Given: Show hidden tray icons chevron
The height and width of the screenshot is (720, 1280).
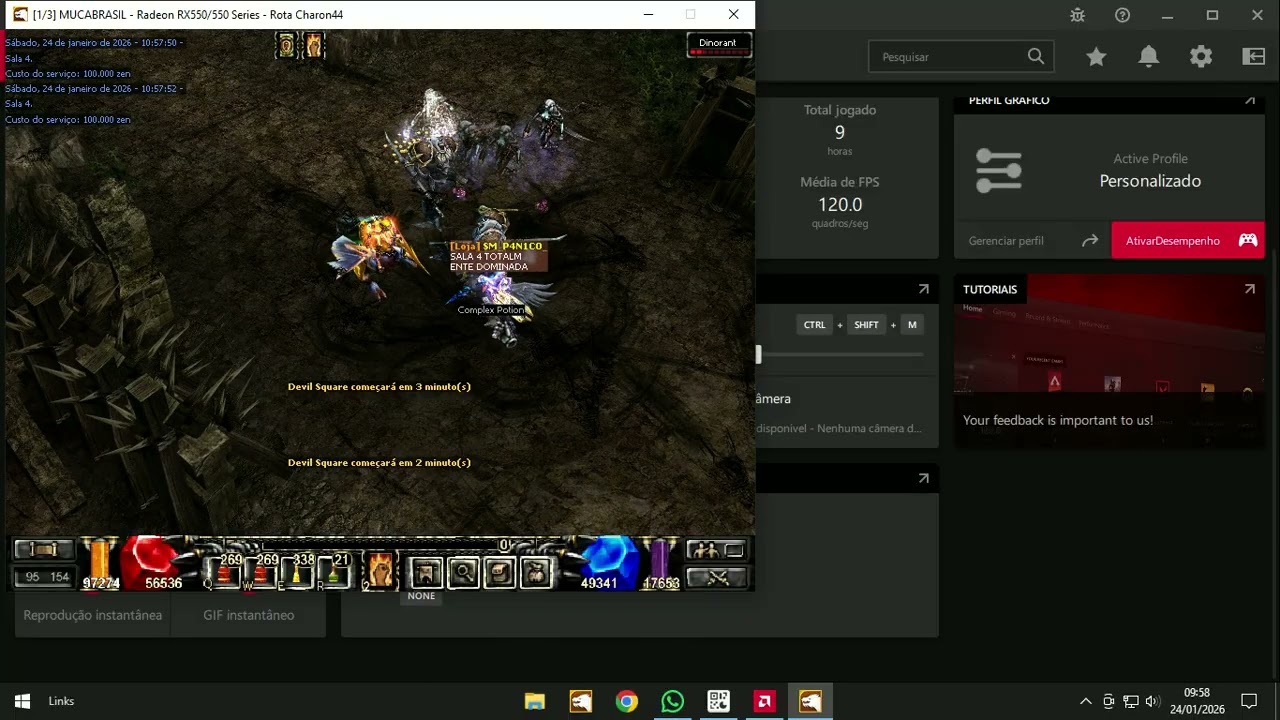Looking at the screenshot, I should (x=1085, y=701).
